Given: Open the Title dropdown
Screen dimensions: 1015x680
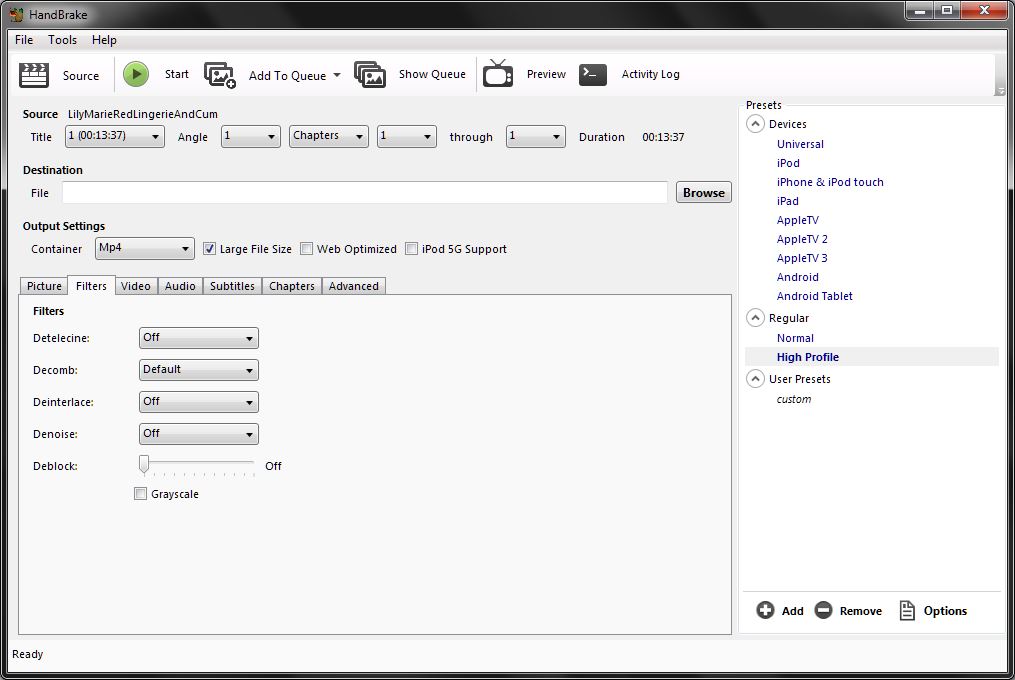Looking at the screenshot, I should point(115,137).
